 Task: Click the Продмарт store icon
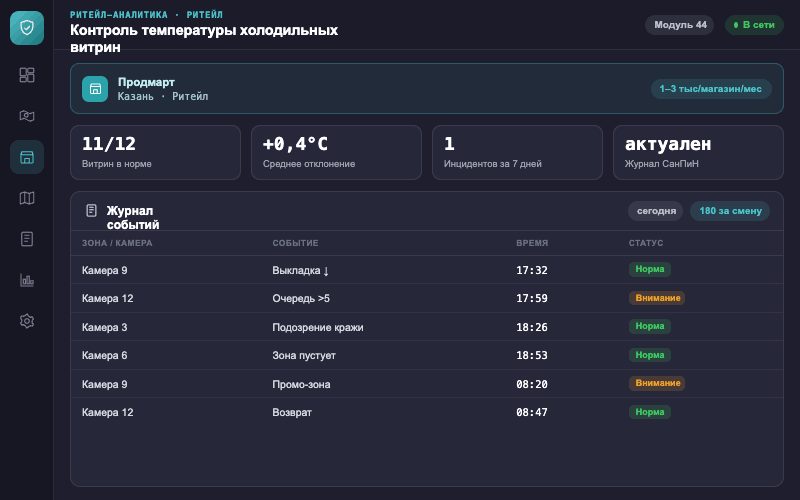(95, 89)
